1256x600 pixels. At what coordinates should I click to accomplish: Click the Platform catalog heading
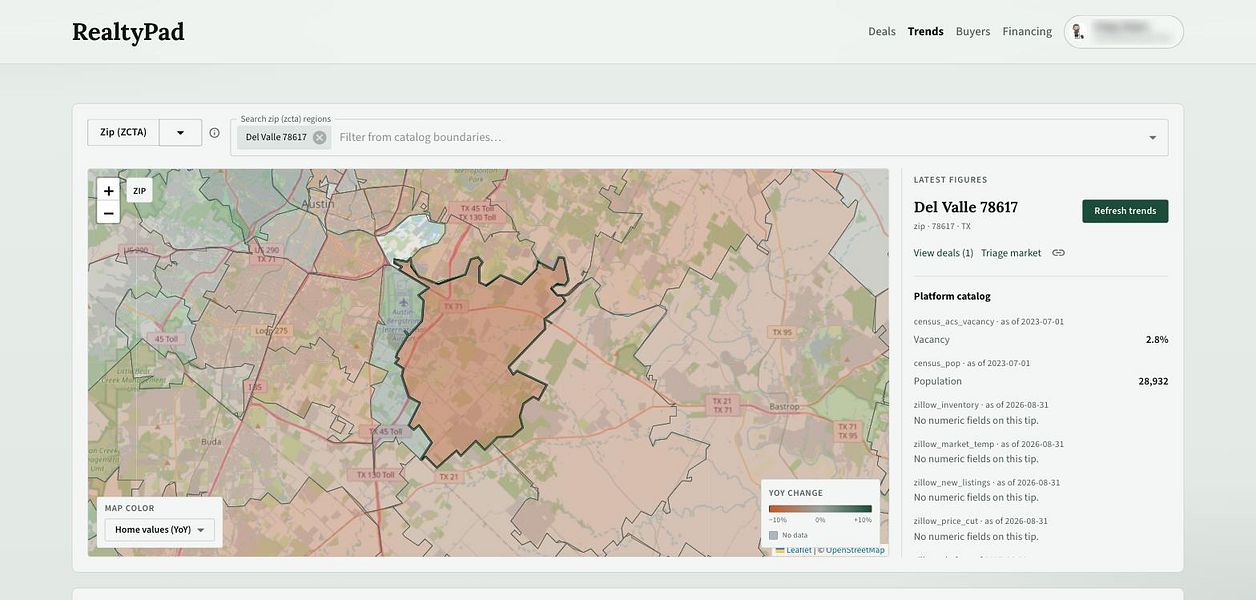pyautogui.click(x=952, y=296)
